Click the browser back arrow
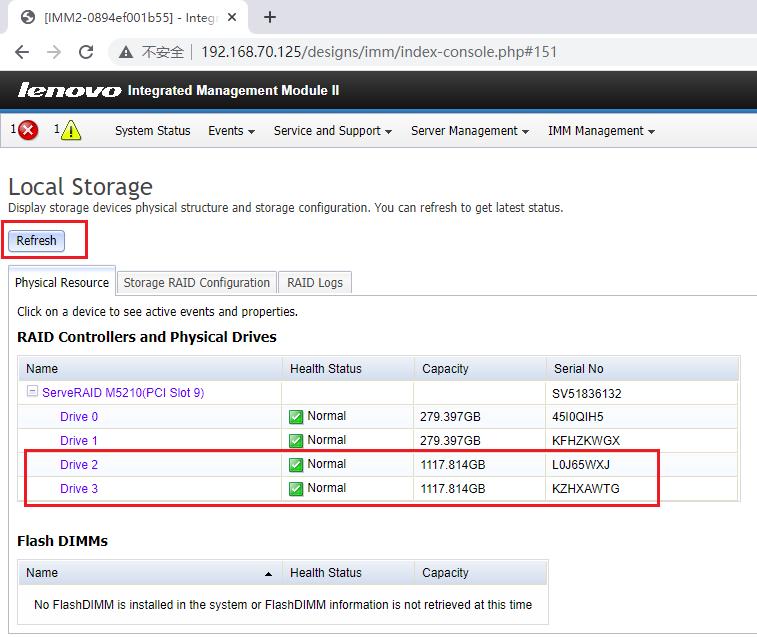The height and width of the screenshot is (637, 757). 22,52
